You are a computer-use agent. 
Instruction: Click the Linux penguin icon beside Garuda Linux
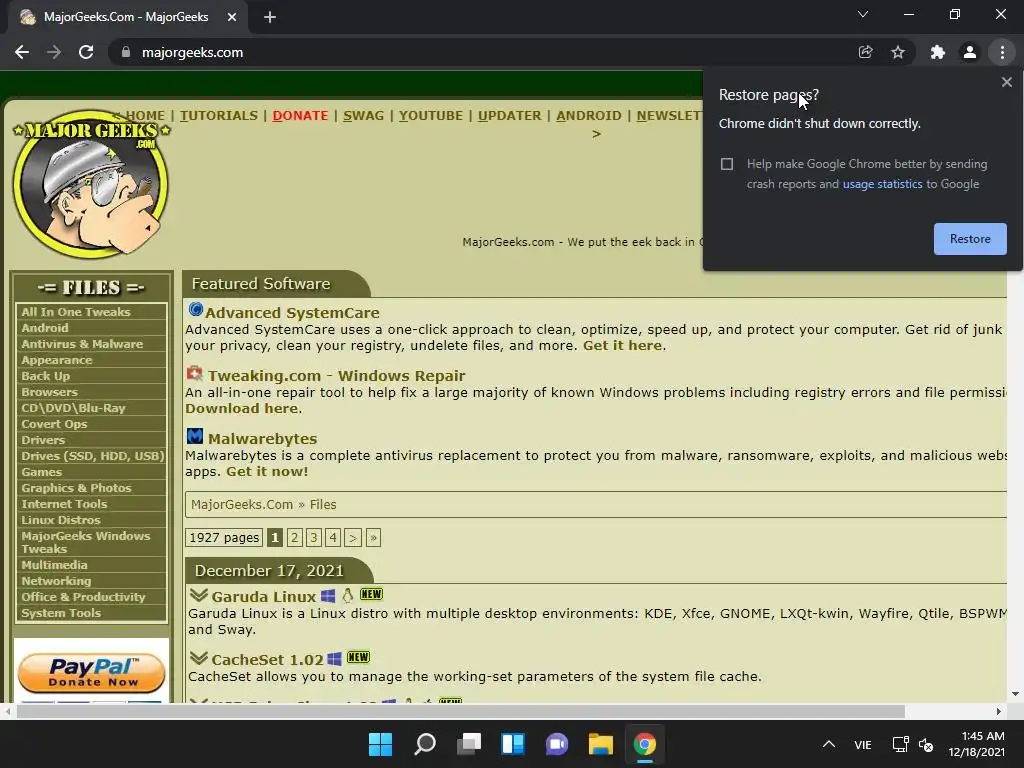[x=348, y=595]
